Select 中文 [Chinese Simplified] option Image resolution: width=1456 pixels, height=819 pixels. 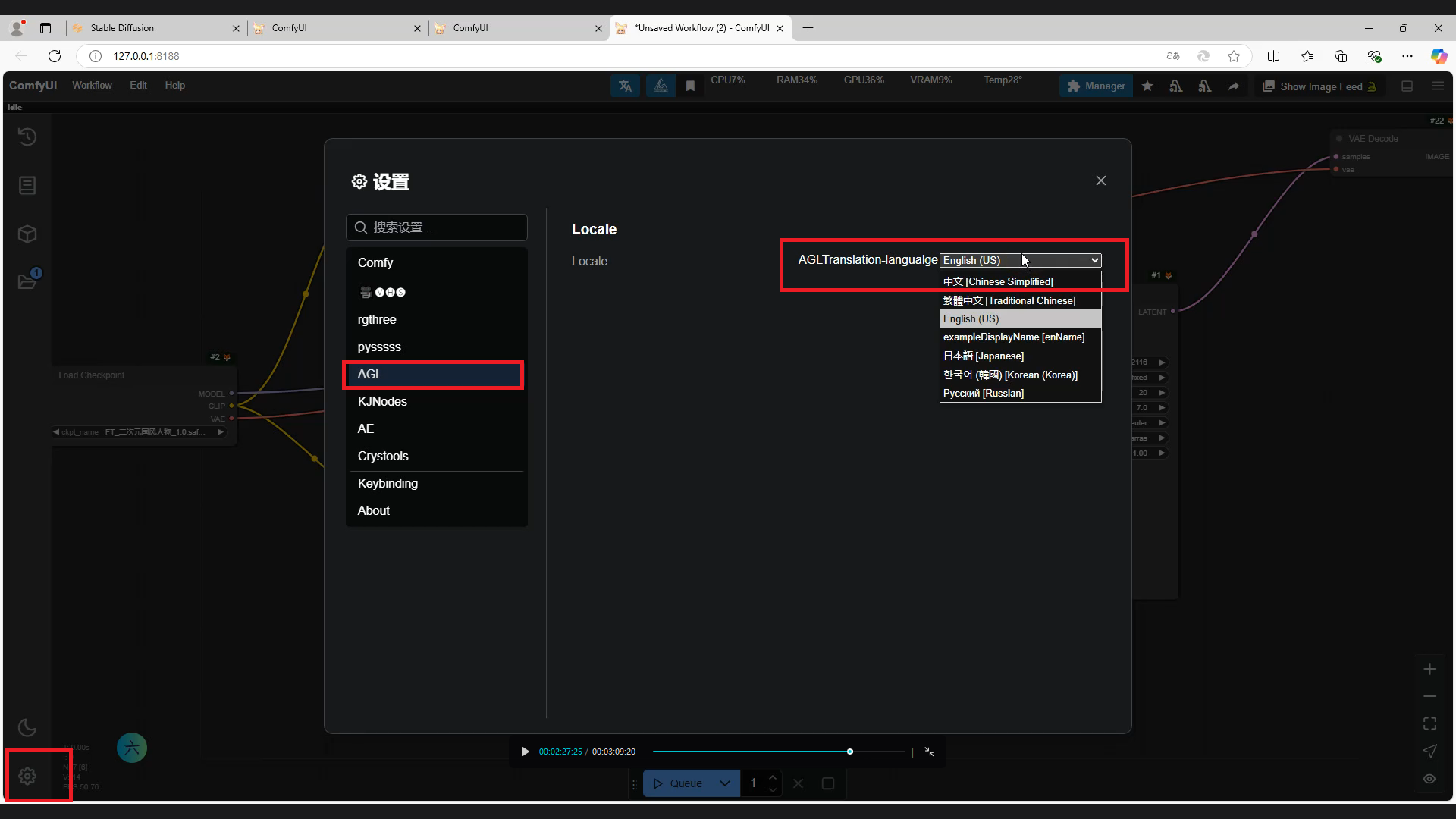pos(1021,282)
